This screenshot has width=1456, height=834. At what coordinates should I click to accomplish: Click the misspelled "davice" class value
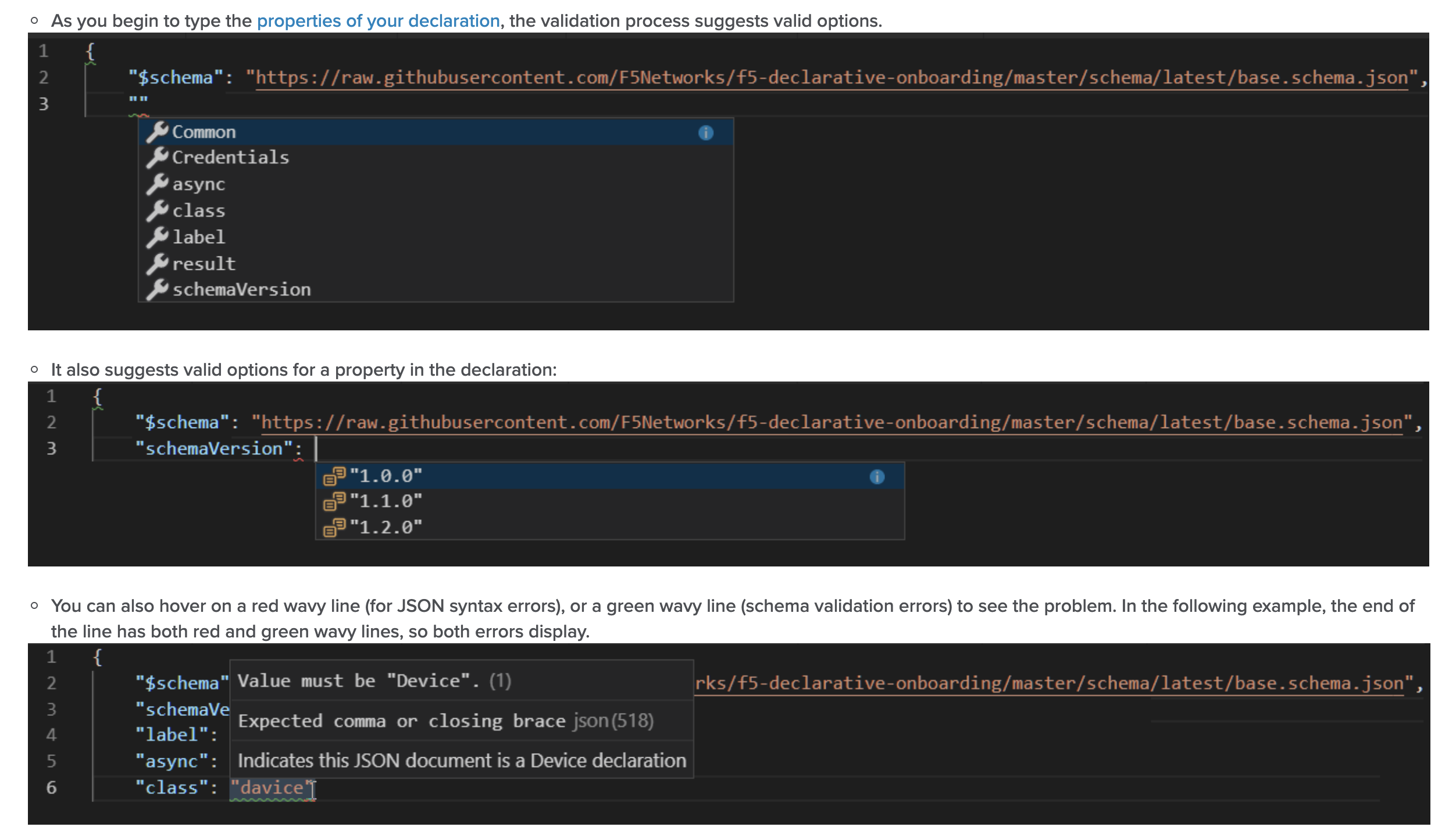(272, 787)
